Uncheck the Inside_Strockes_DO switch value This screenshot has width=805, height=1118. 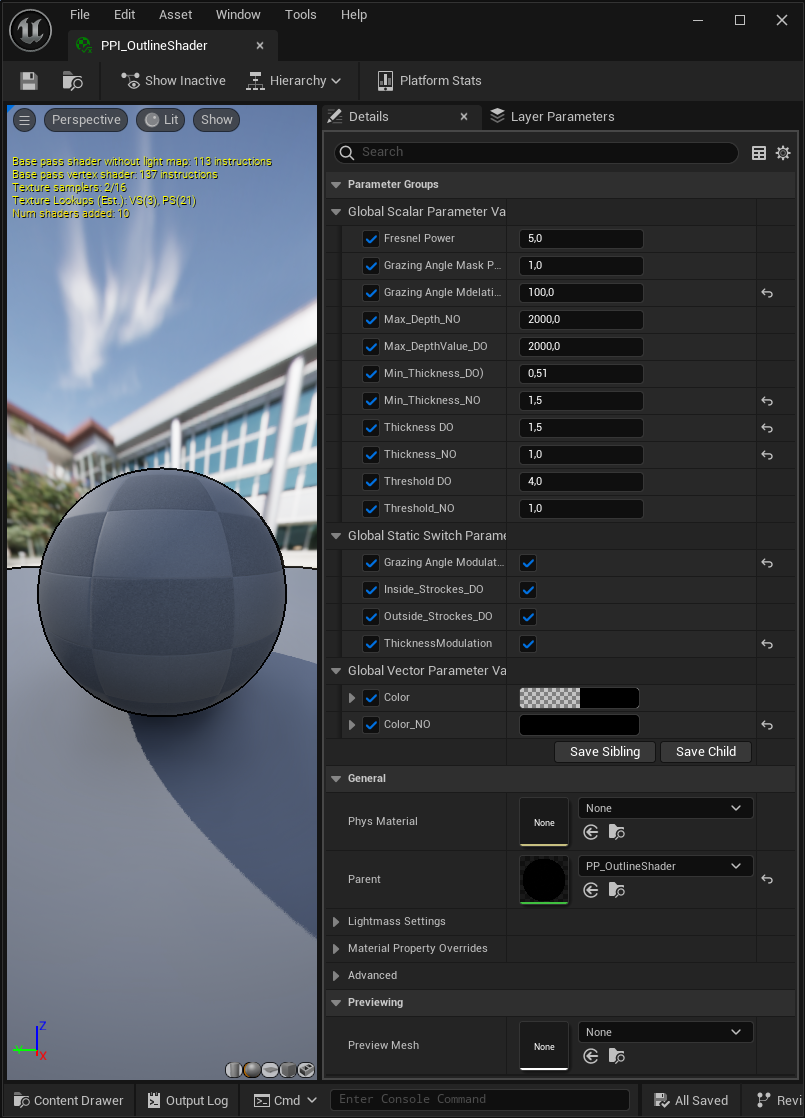(x=528, y=590)
